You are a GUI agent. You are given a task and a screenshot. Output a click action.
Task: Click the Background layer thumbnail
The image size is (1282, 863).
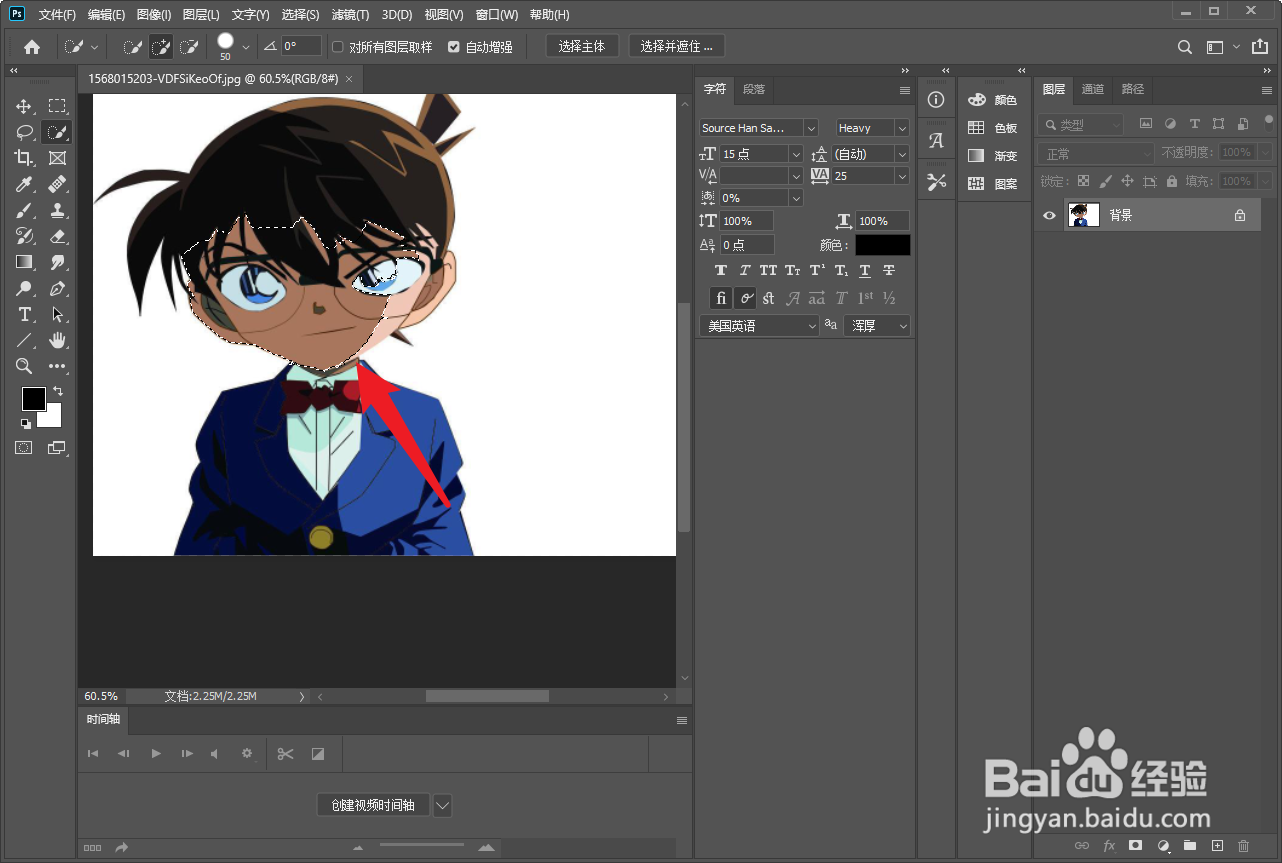tap(1084, 215)
